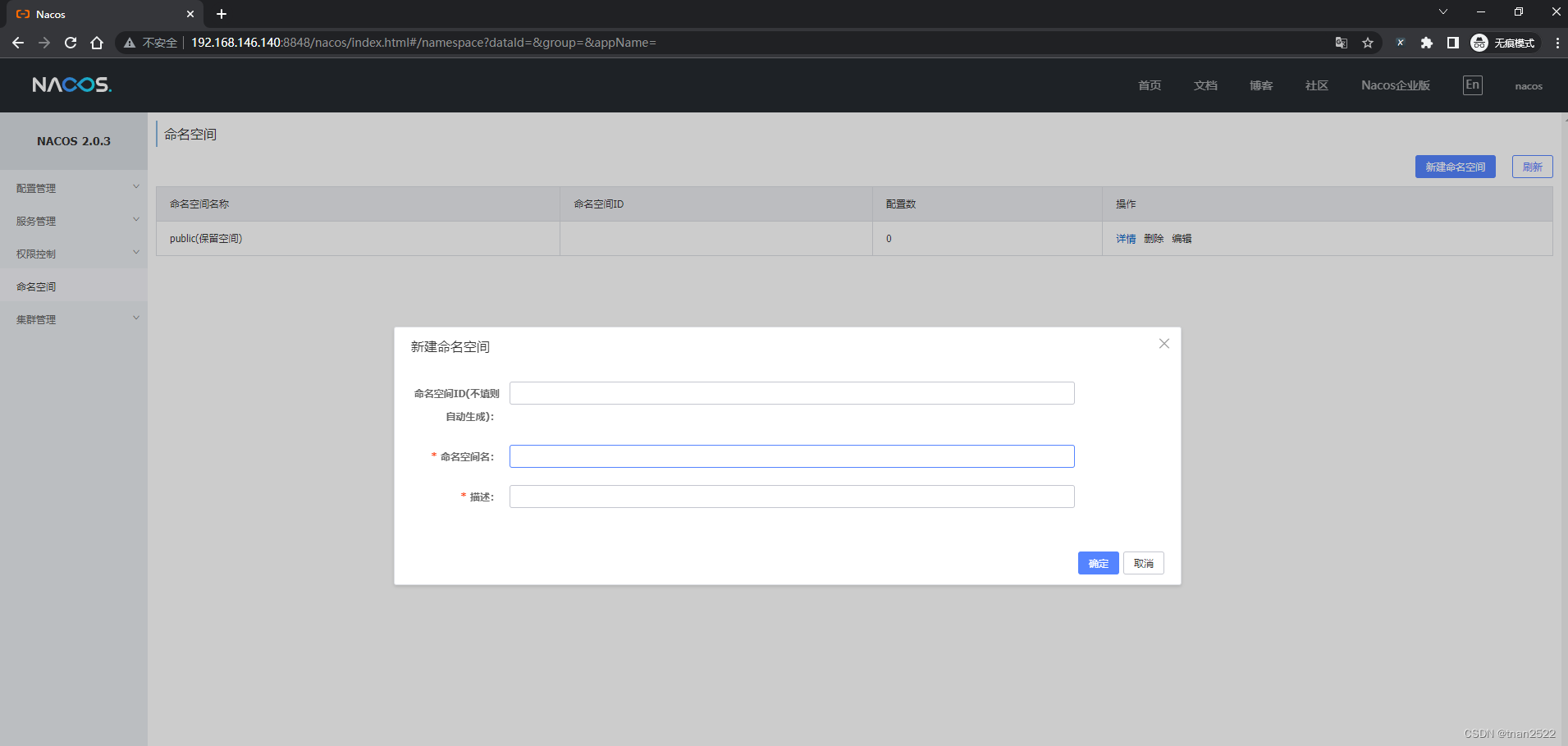The width and height of the screenshot is (1568, 746).
Task: Select 命名空间 in sidebar
Action: 74,286
